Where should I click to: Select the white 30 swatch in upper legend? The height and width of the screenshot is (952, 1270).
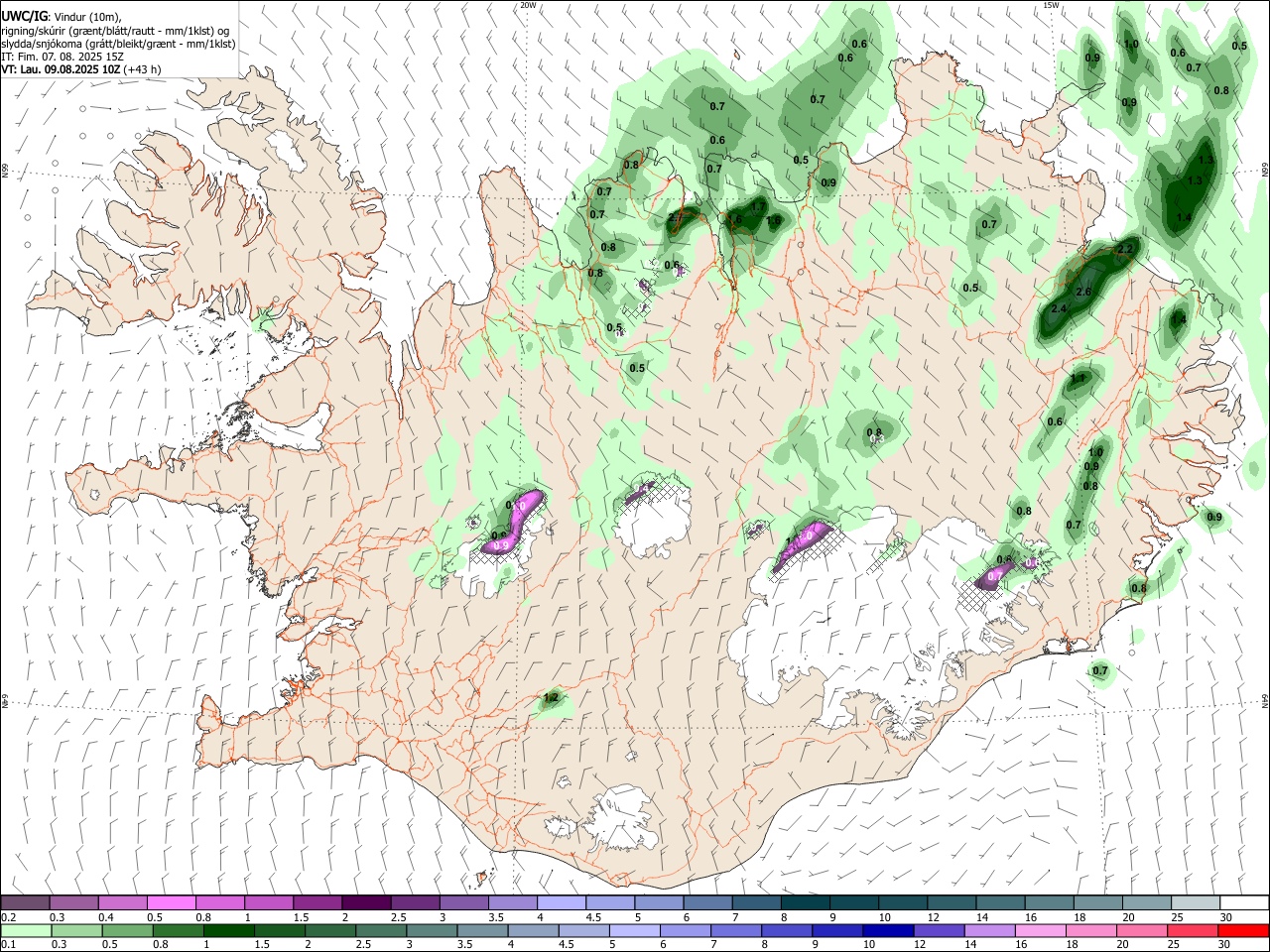[x=1244, y=903]
